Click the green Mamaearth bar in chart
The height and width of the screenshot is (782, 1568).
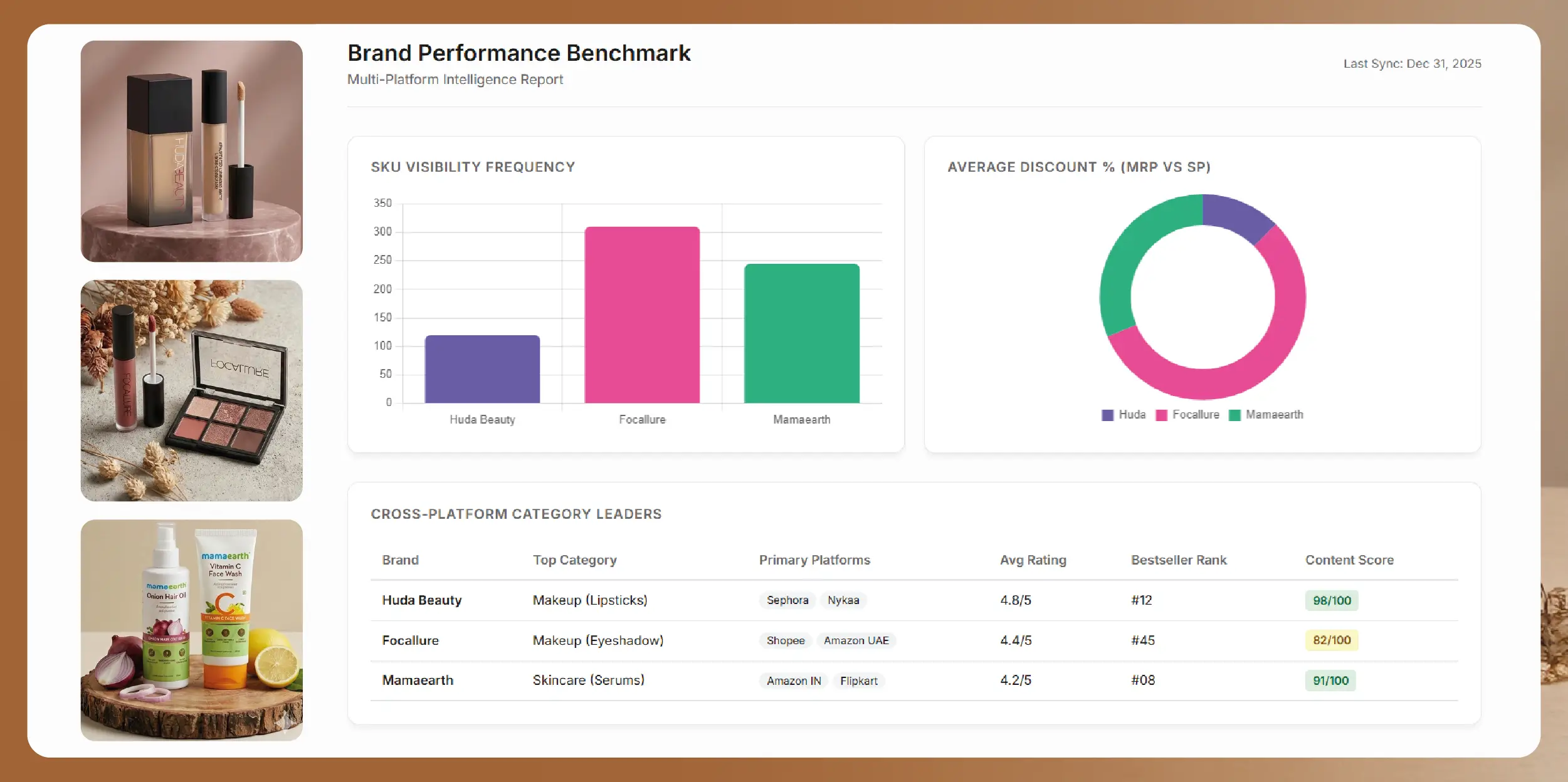(801, 333)
